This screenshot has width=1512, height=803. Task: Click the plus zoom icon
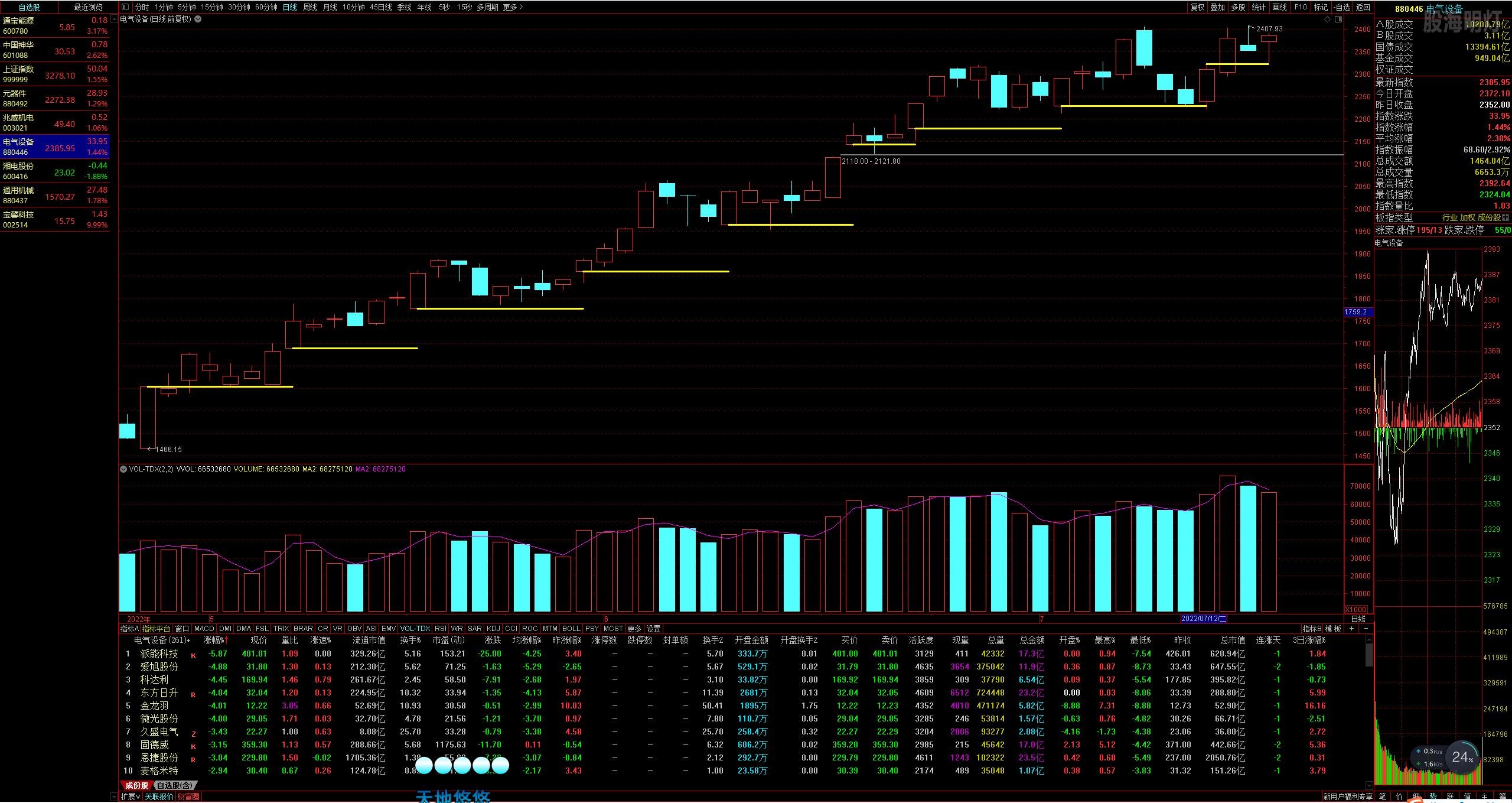(x=1351, y=629)
